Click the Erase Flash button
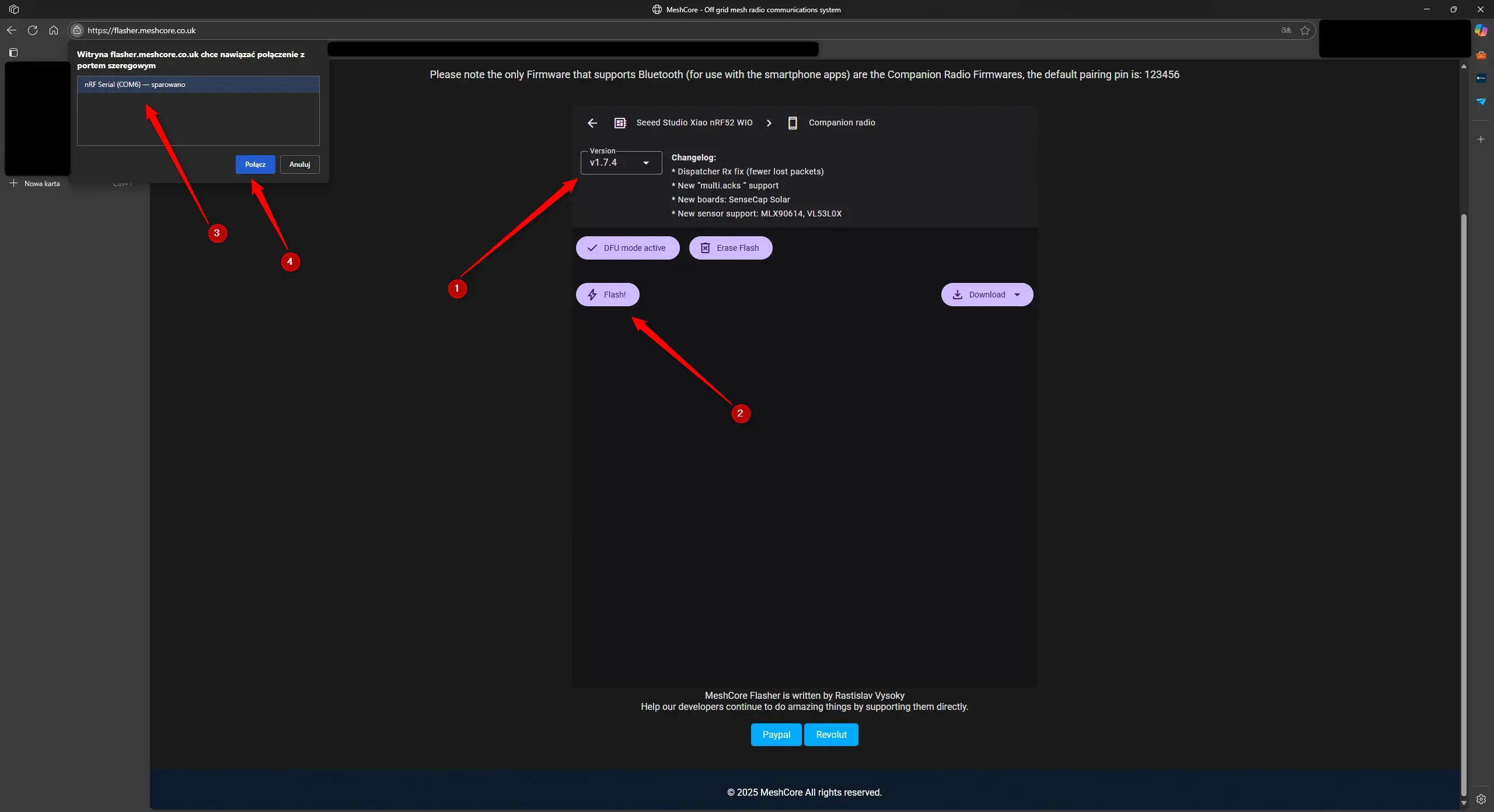The height and width of the screenshot is (812, 1494). [x=730, y=248]
